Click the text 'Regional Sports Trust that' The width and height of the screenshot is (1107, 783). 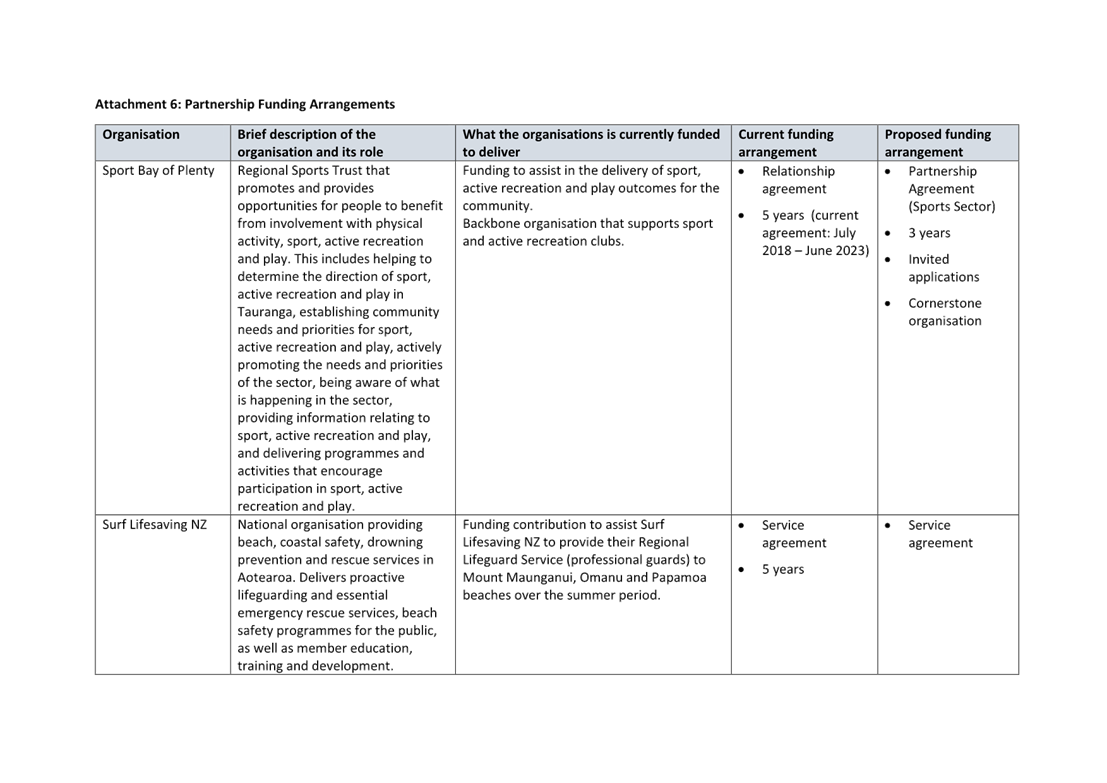[313, 170]
